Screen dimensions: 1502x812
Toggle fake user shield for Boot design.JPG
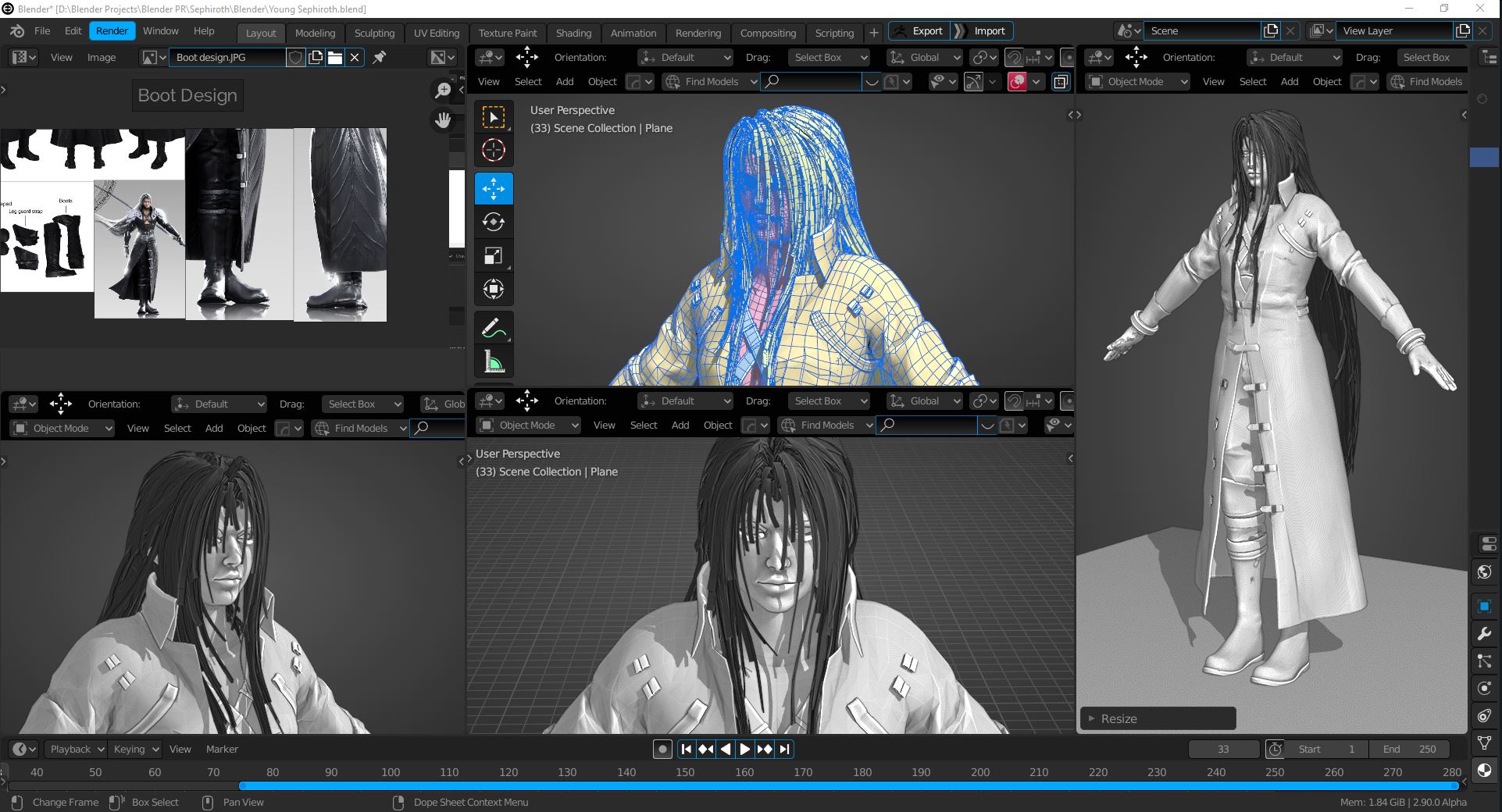pos(295,57)
